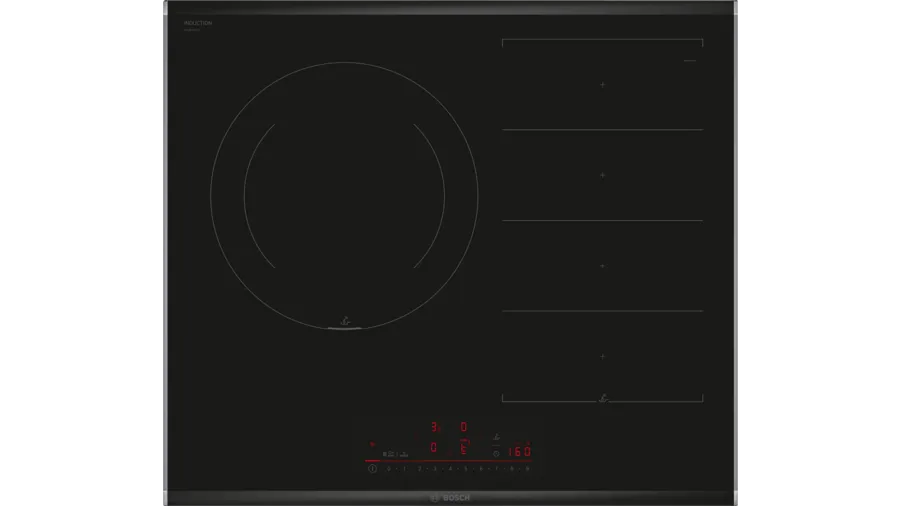Viewport: 900px width, 506px height.
Task: Tap the frying sensor symbol above the clock
Action: coord(496,437)
